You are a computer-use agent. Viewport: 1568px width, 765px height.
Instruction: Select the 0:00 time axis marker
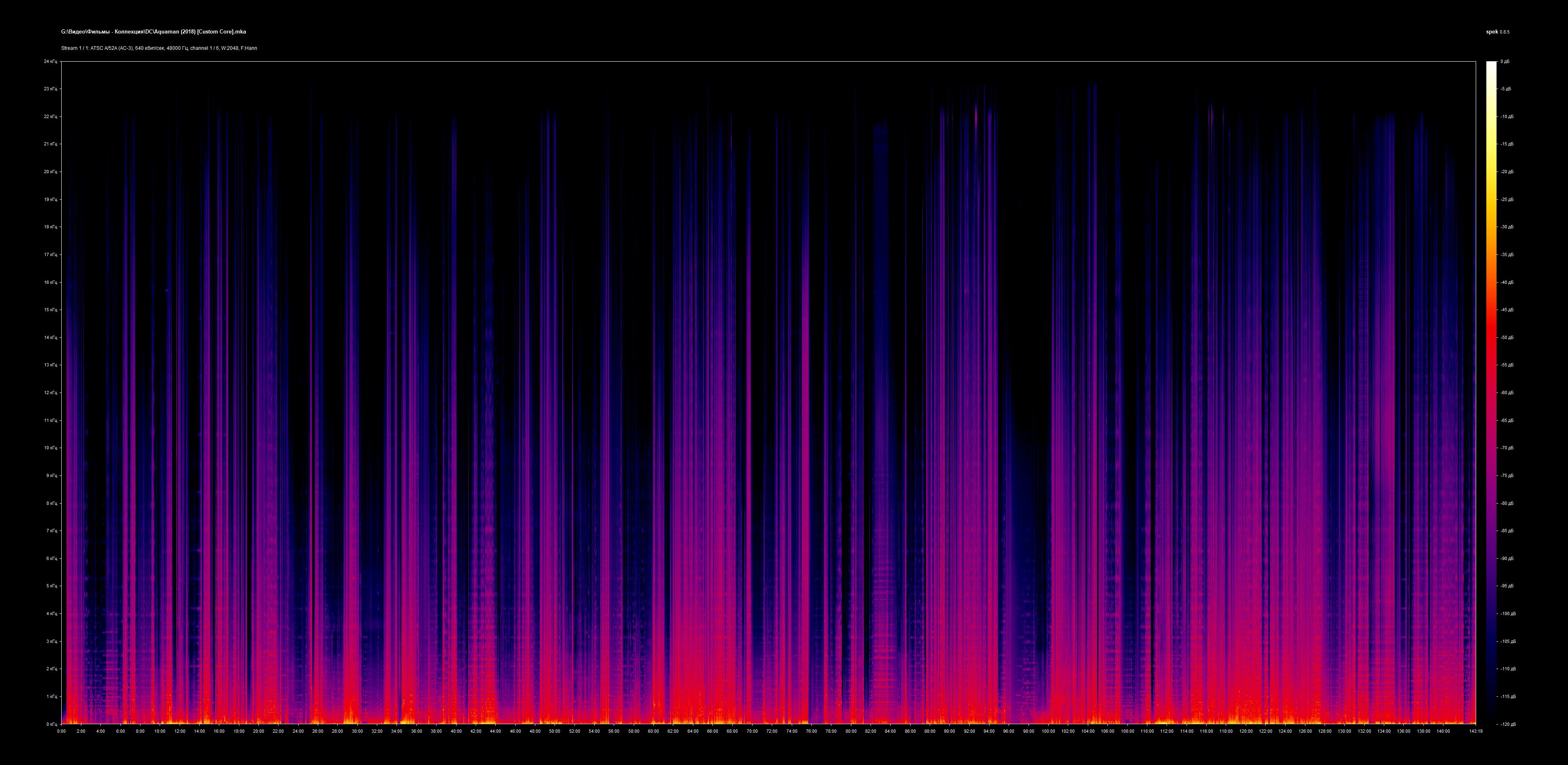click(x=62, y=731)
